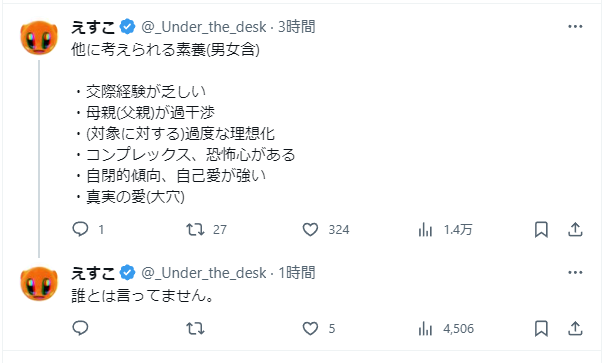The height and width of the screenshot is (363, 602).
Task: Reply to the 誰とは言ってません tweet
Action: coord(80,328)
